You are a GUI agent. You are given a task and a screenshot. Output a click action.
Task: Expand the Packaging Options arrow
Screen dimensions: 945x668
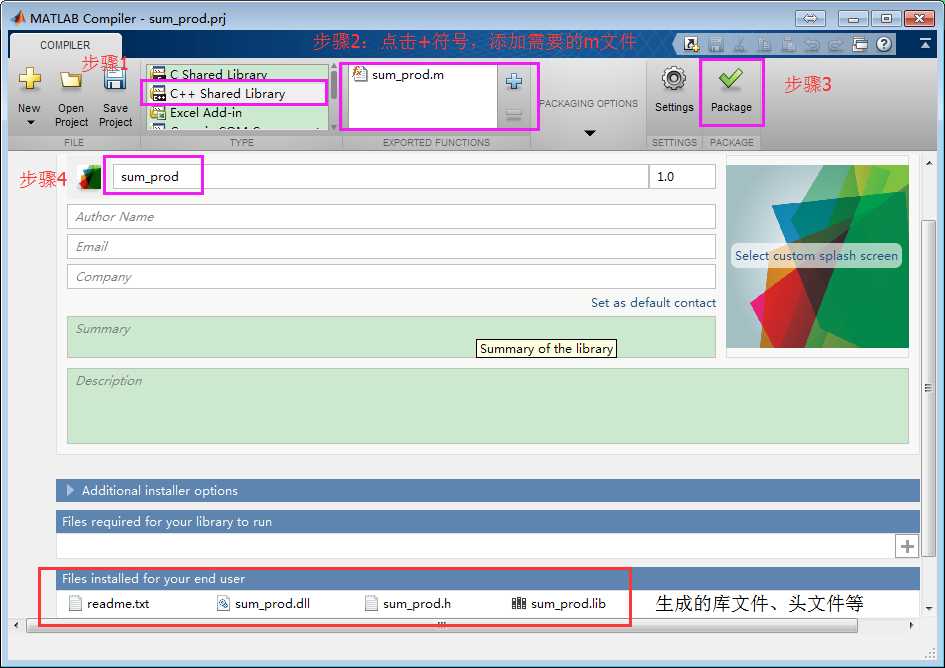590,133
